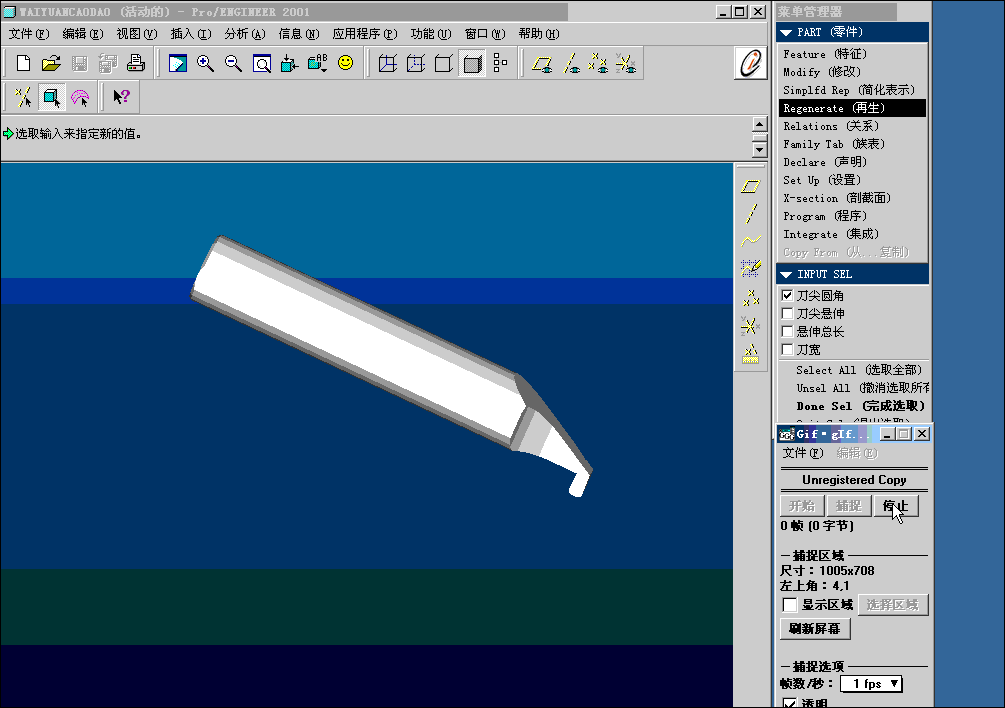Click message area scrollbar up arrow

point(760,124)
